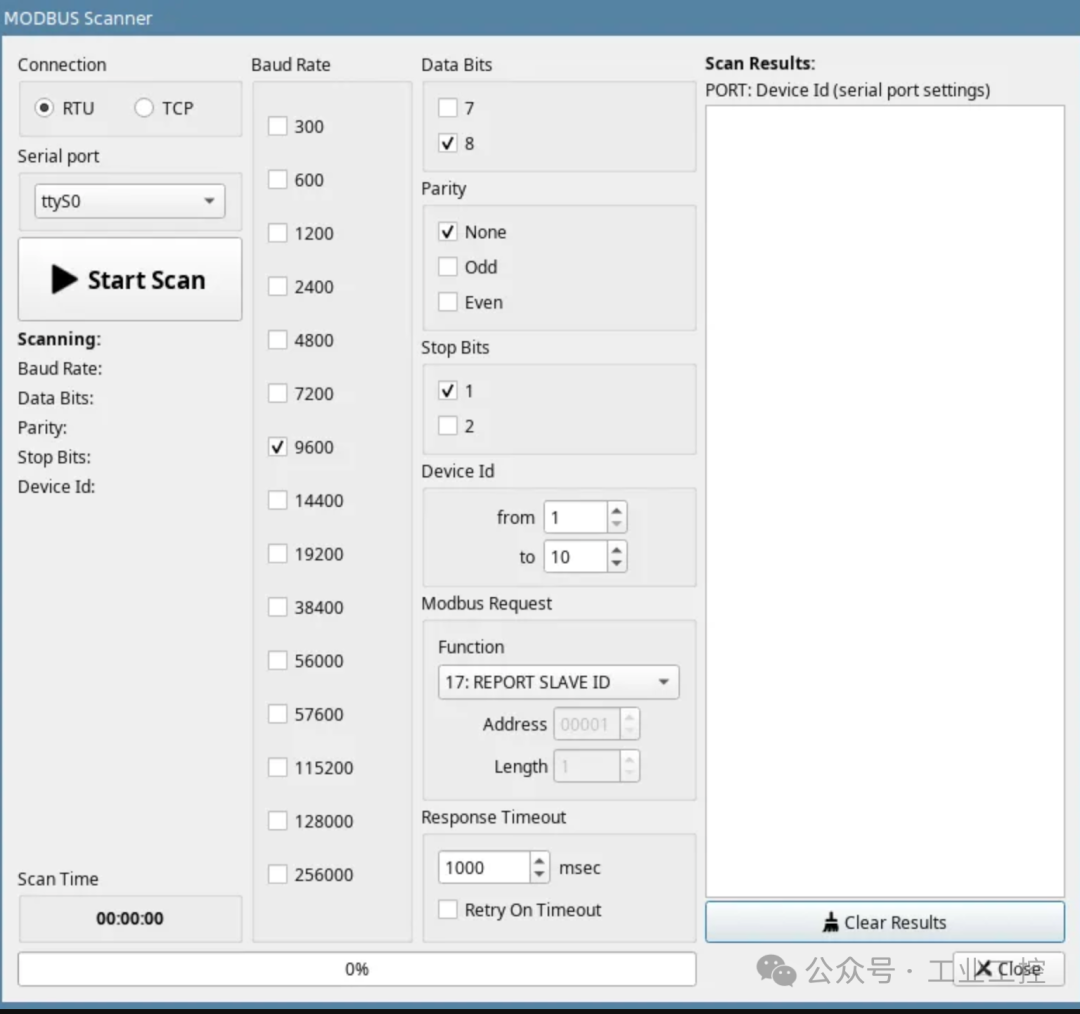Uncheck the None parity checkbox

click(x=448, y=231)
